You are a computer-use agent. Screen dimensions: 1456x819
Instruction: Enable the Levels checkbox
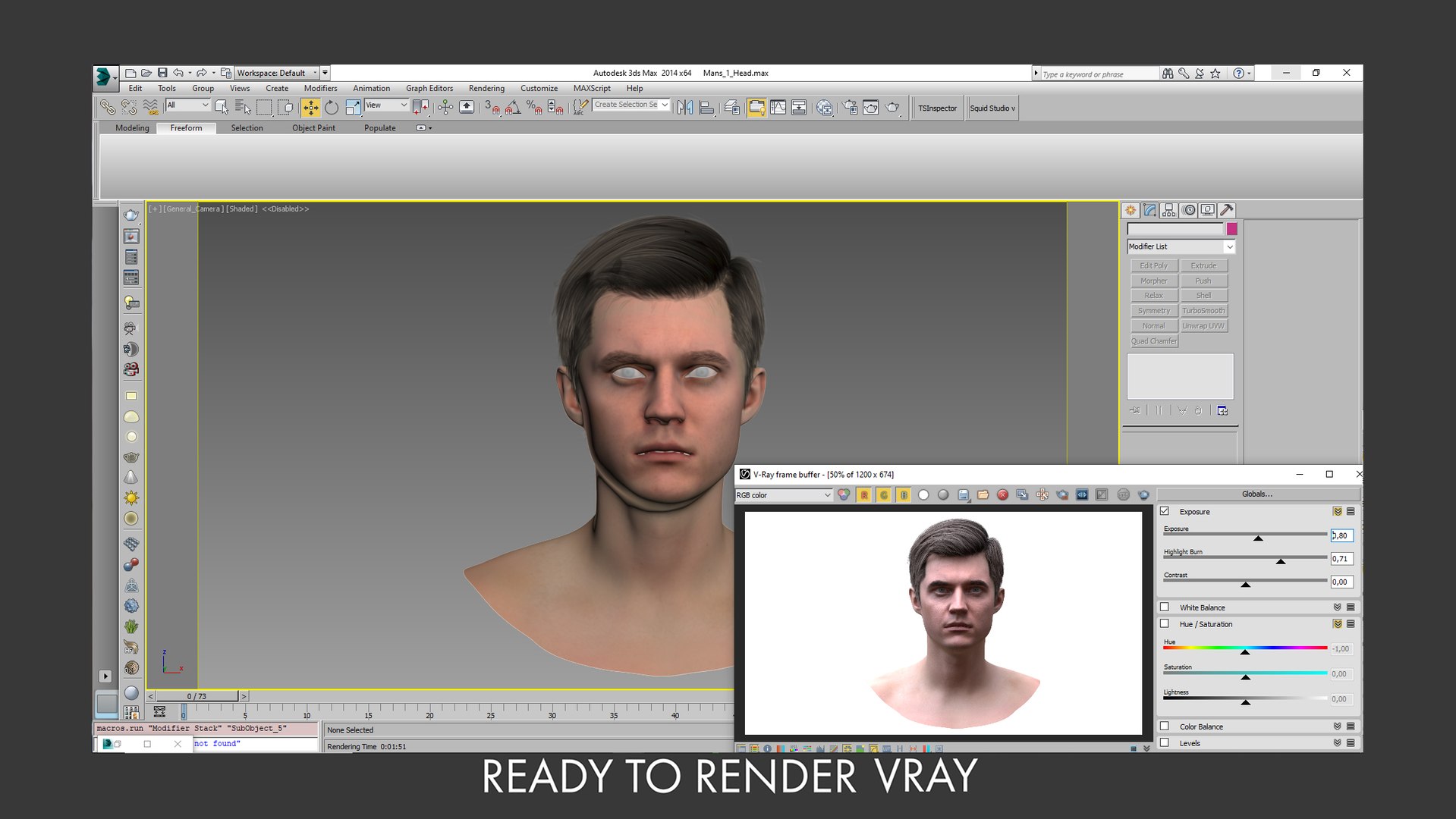coord(1165,742)
